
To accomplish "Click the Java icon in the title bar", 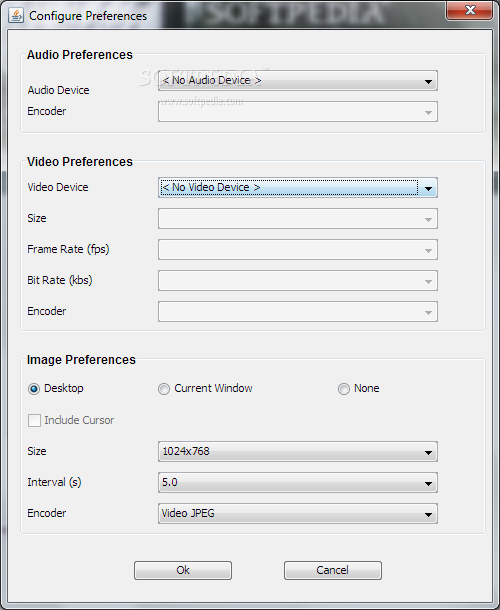I will [x=16, y=16].
